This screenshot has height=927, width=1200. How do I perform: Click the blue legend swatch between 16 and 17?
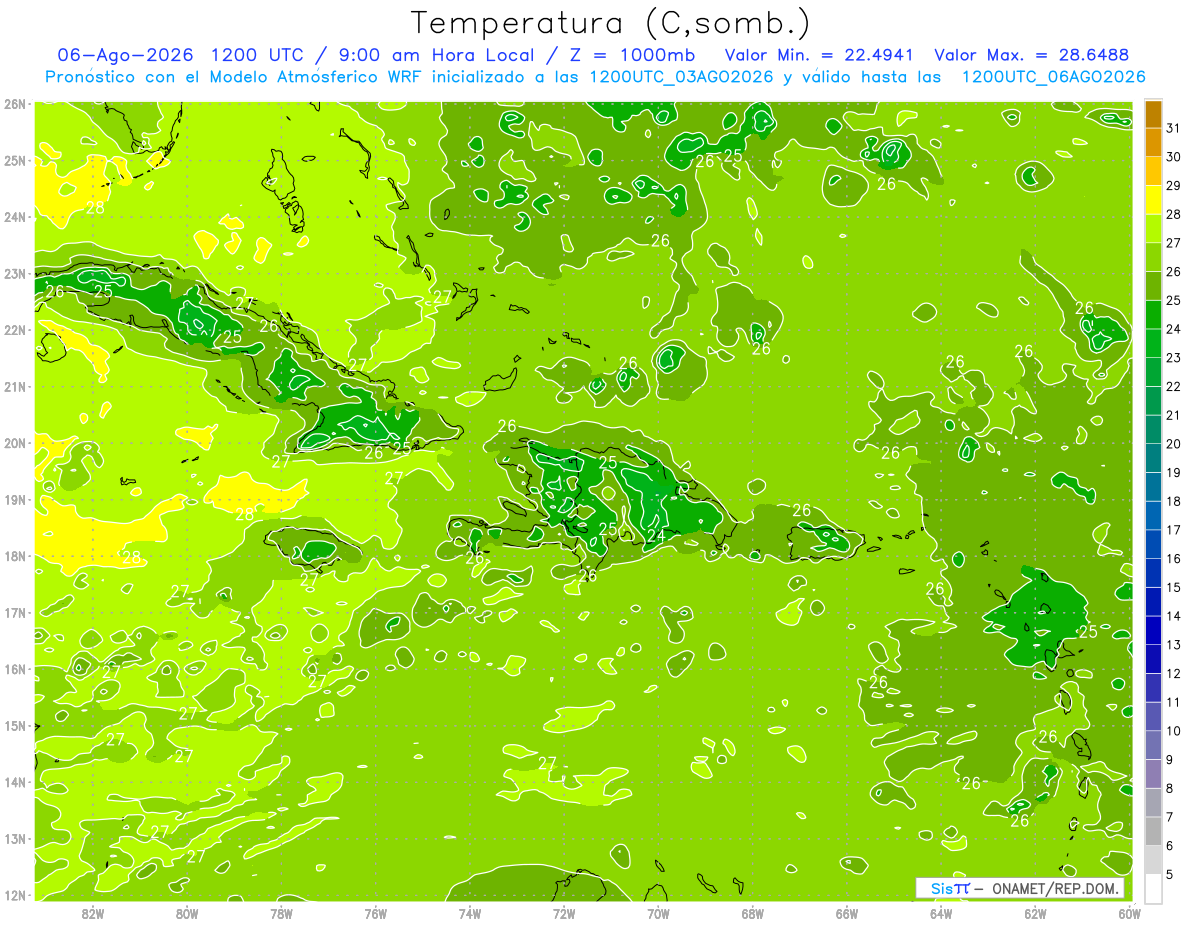(x=1153, y=544)
